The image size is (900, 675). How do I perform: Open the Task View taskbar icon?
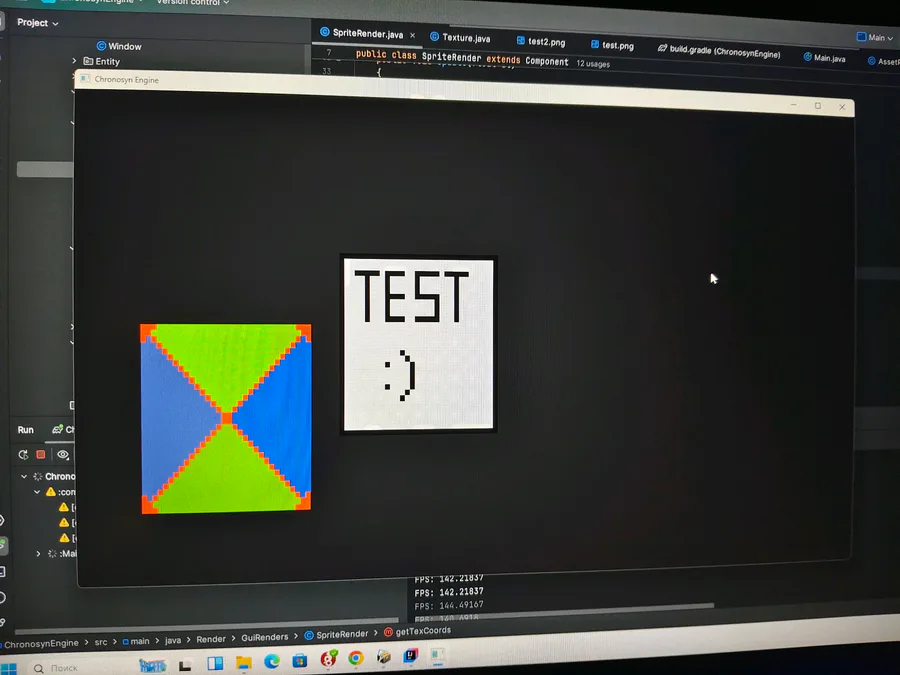click(185, 665)
